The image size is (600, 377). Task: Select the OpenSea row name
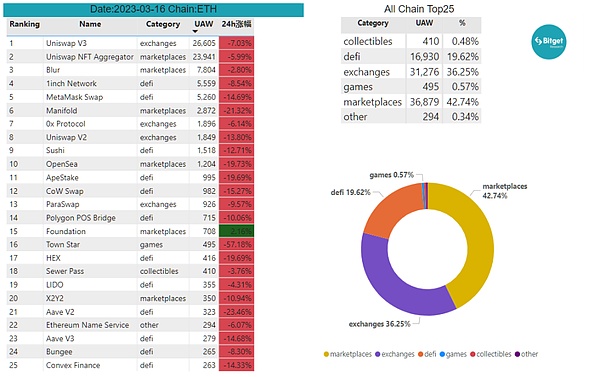(62, 164)
